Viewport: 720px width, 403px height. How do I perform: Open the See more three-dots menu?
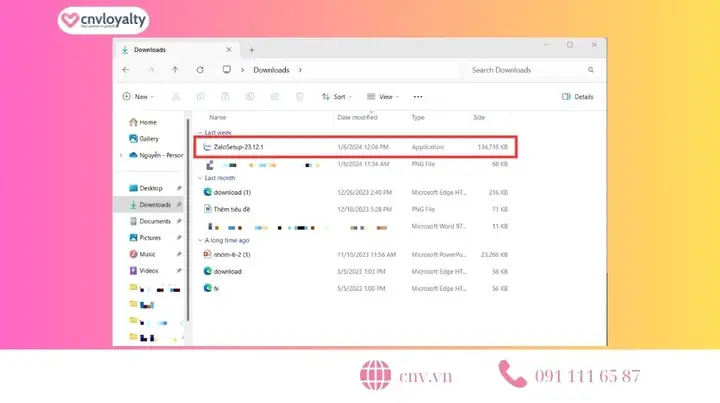[418, 97]
